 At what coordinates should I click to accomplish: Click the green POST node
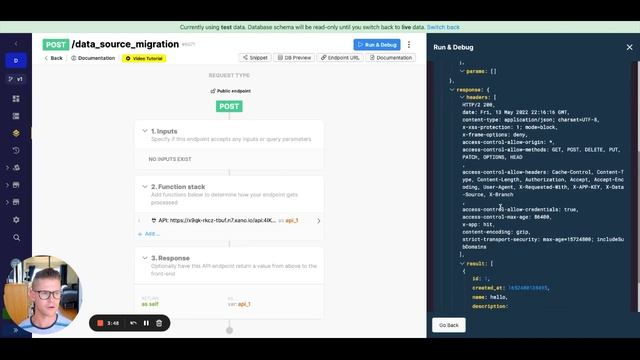(x=229, y=106)
